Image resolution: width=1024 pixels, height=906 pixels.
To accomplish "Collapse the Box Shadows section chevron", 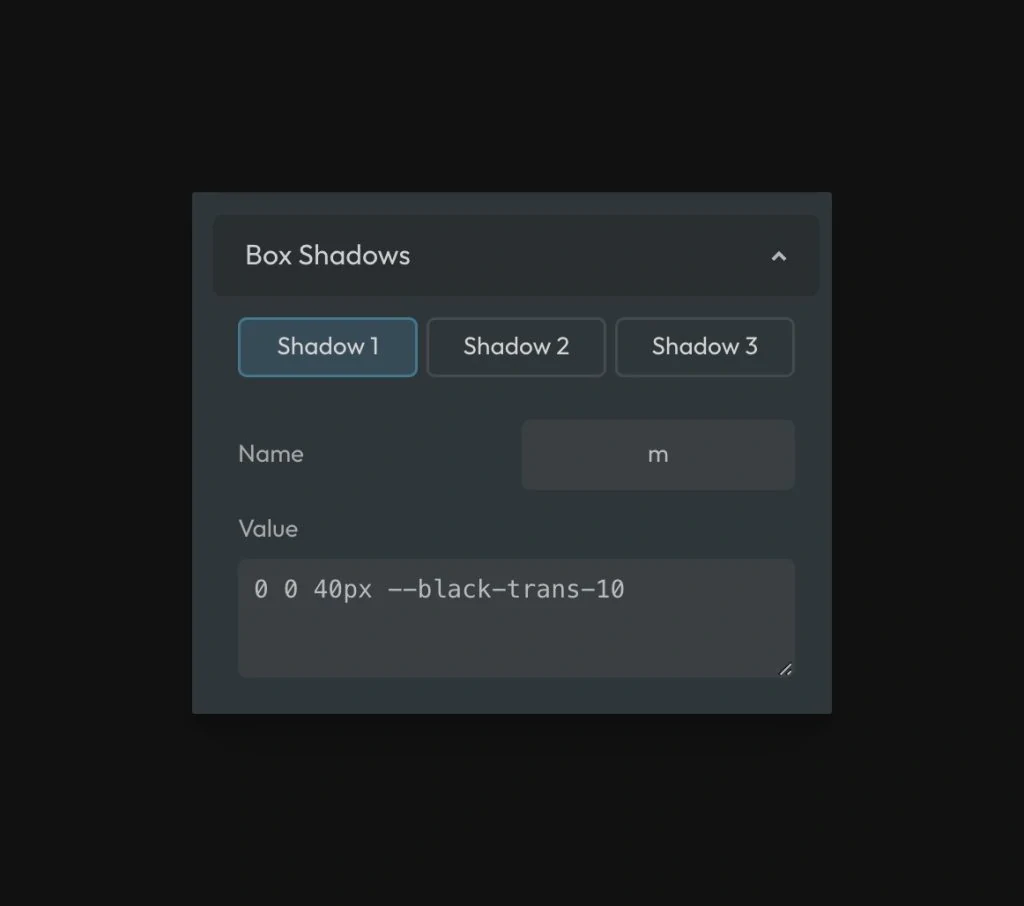I will click(778, 256).
